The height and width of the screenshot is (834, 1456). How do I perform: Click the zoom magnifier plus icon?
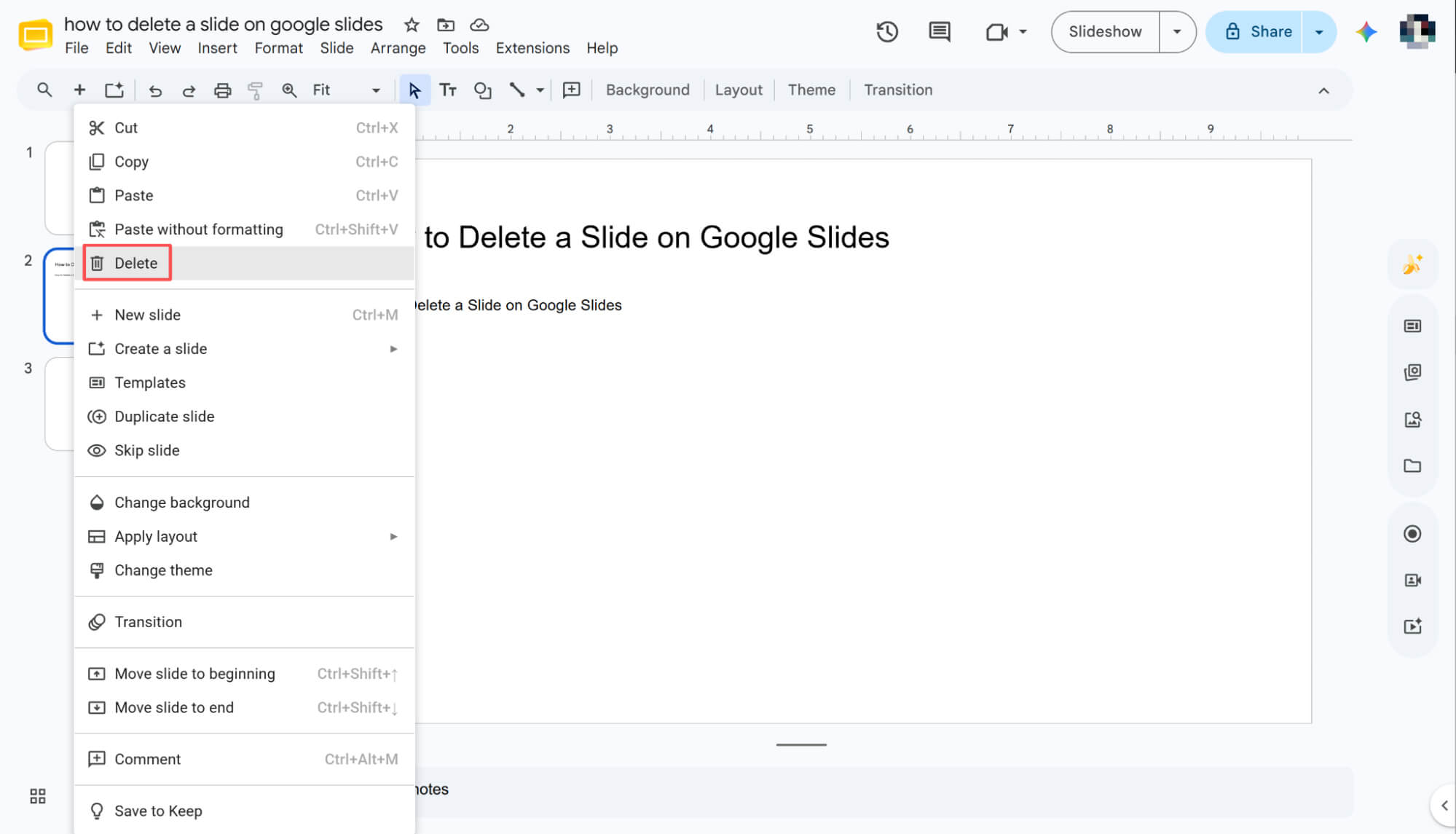coord(289,90)
